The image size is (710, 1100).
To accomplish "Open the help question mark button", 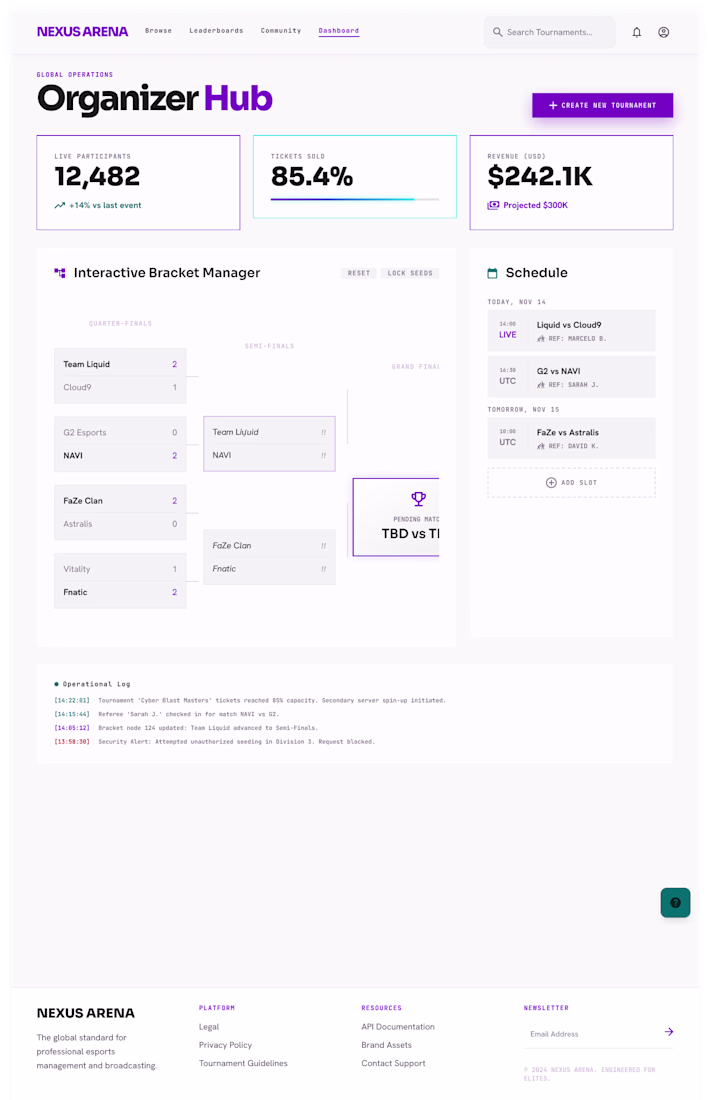I will tap(675, 902).
